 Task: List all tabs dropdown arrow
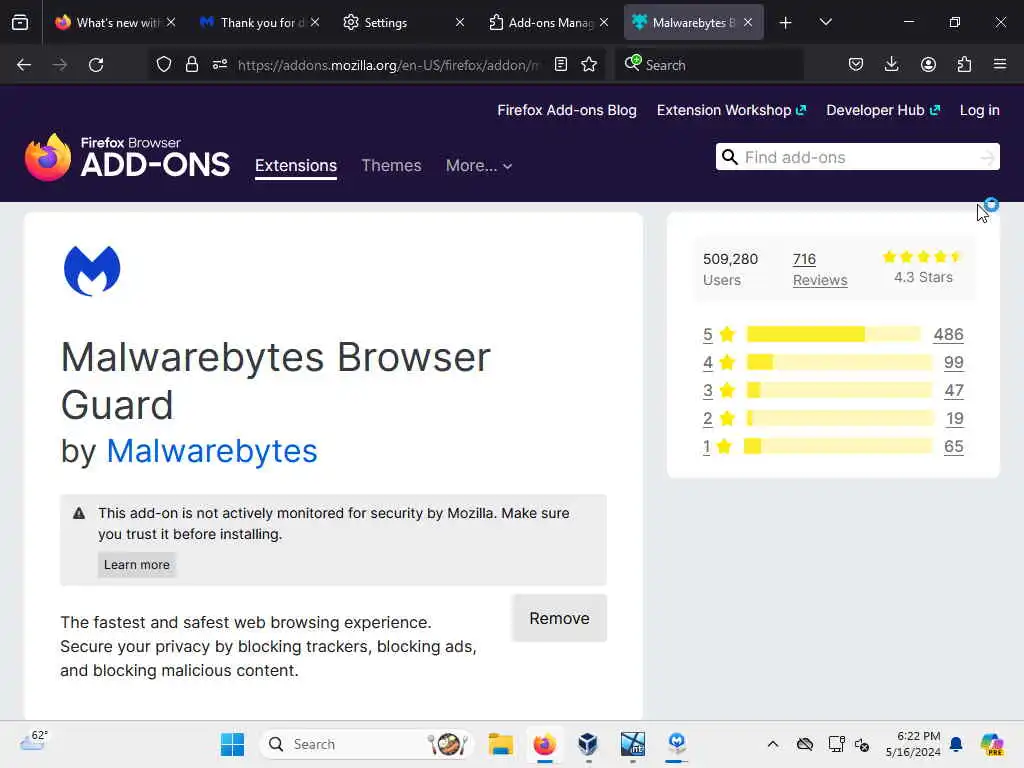click(825, 23)
